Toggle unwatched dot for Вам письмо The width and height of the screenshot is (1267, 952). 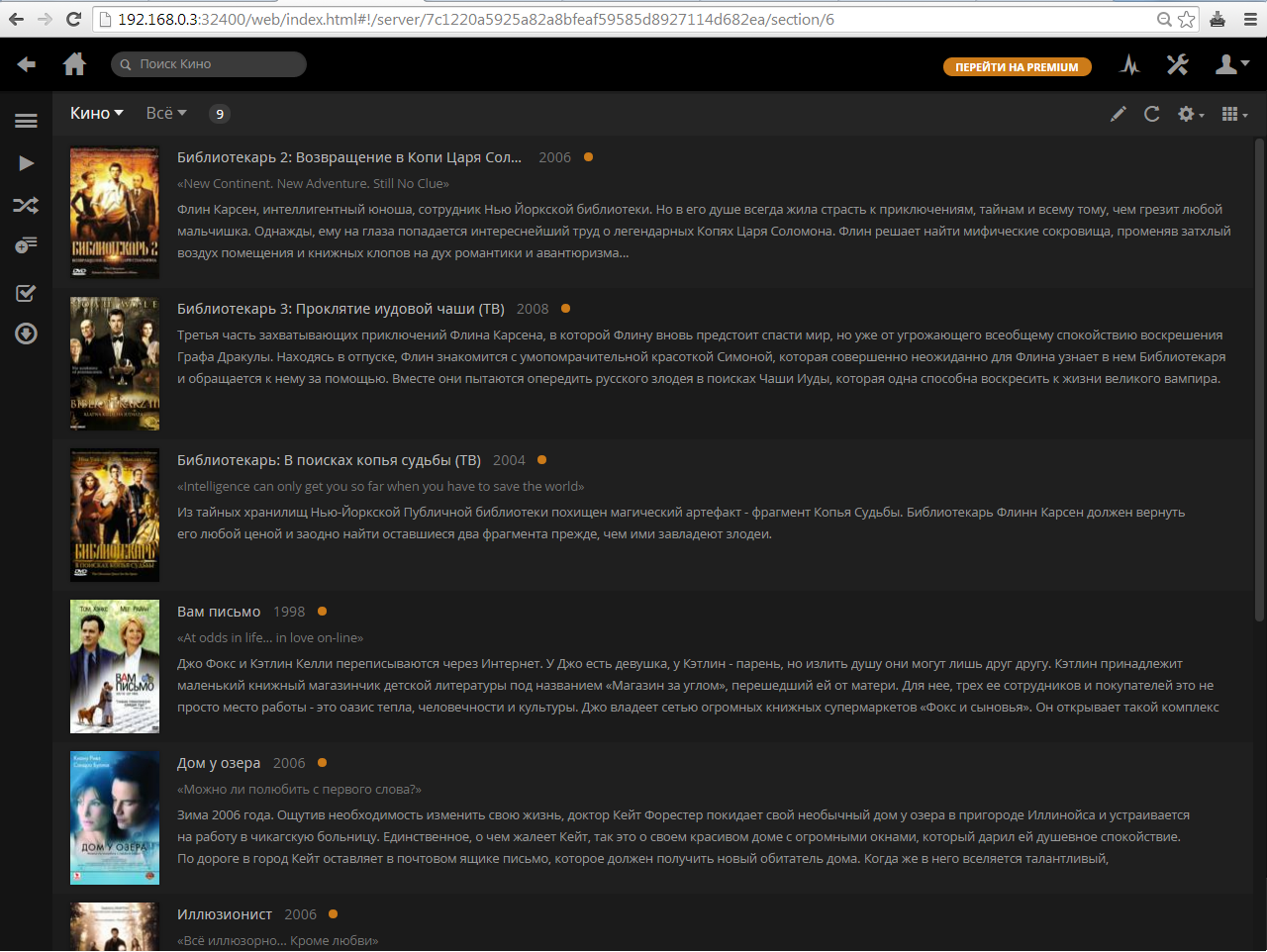[x=322, y=612]
